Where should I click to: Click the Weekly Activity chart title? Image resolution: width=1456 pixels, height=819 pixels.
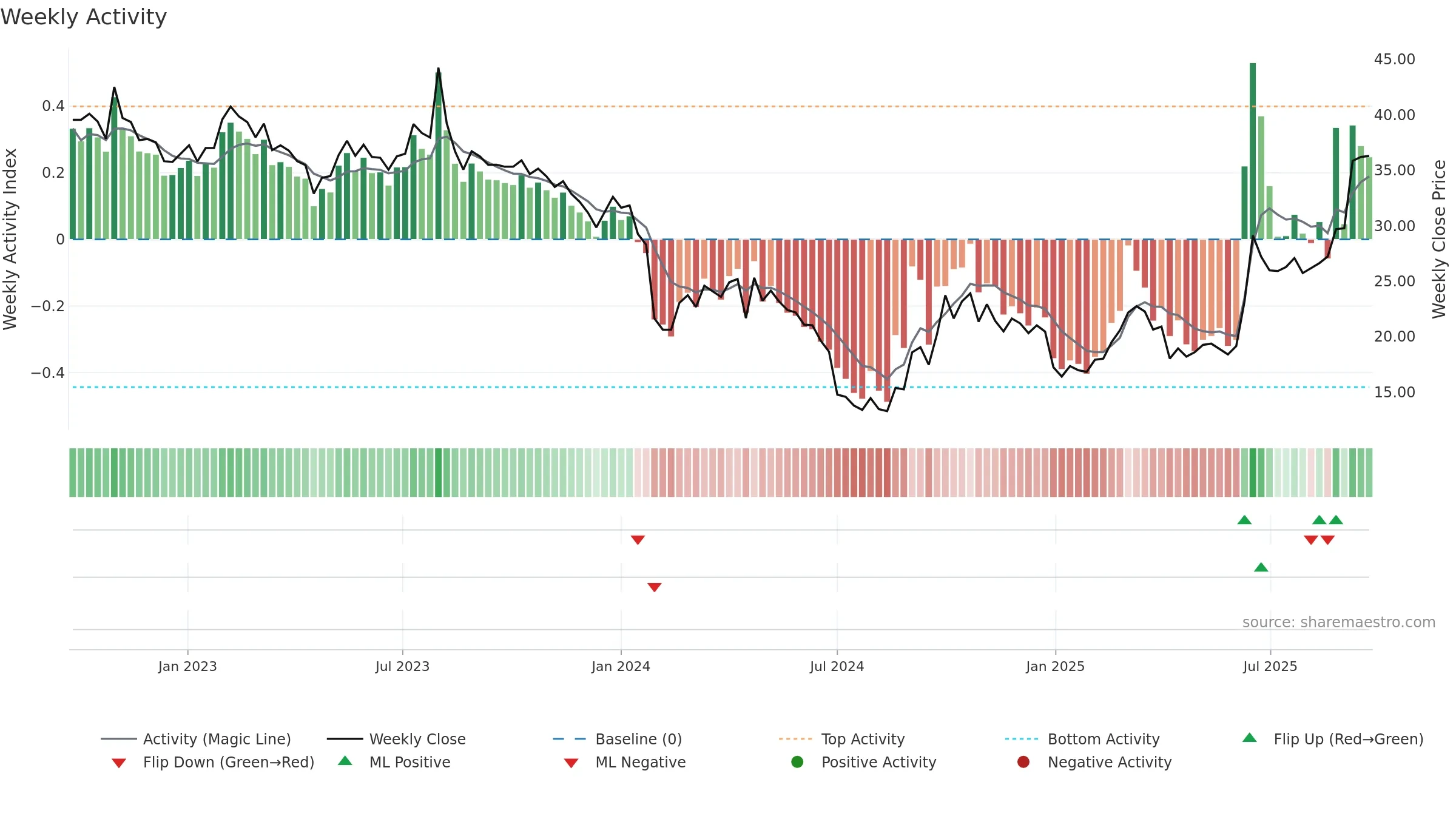[x=84, y=17]
